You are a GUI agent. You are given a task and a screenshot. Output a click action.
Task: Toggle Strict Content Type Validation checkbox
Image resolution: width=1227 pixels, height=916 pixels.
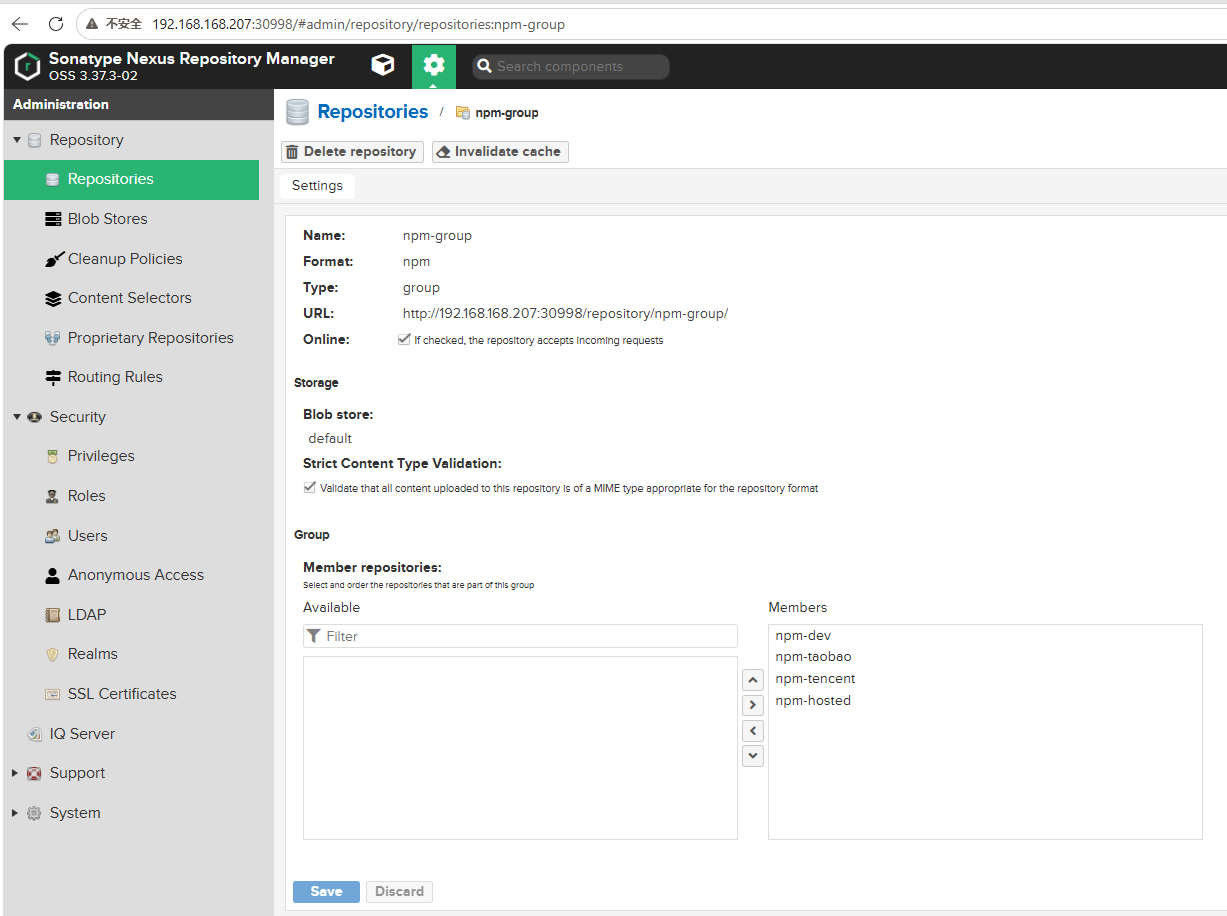pos(310,488)
